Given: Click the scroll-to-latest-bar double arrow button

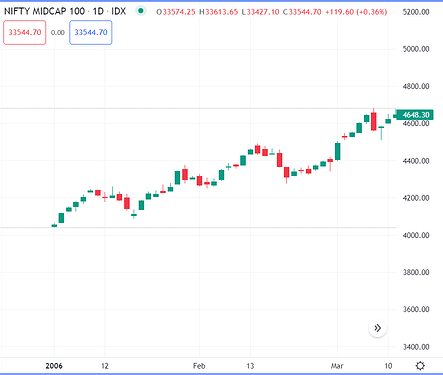Looking at the screenshot, I should click(x=377, y=328).
